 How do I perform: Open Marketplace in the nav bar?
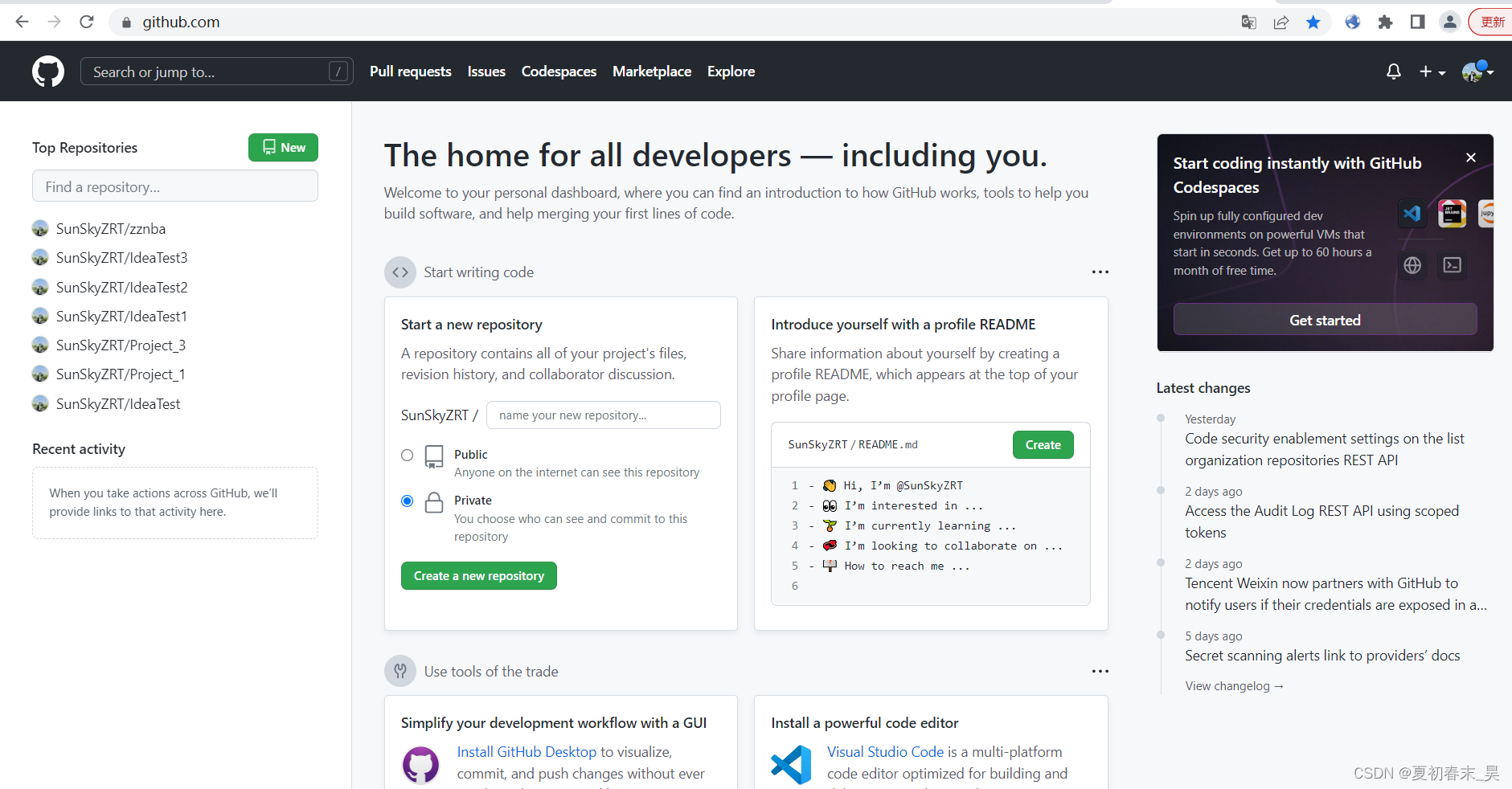tap(652, 72)
